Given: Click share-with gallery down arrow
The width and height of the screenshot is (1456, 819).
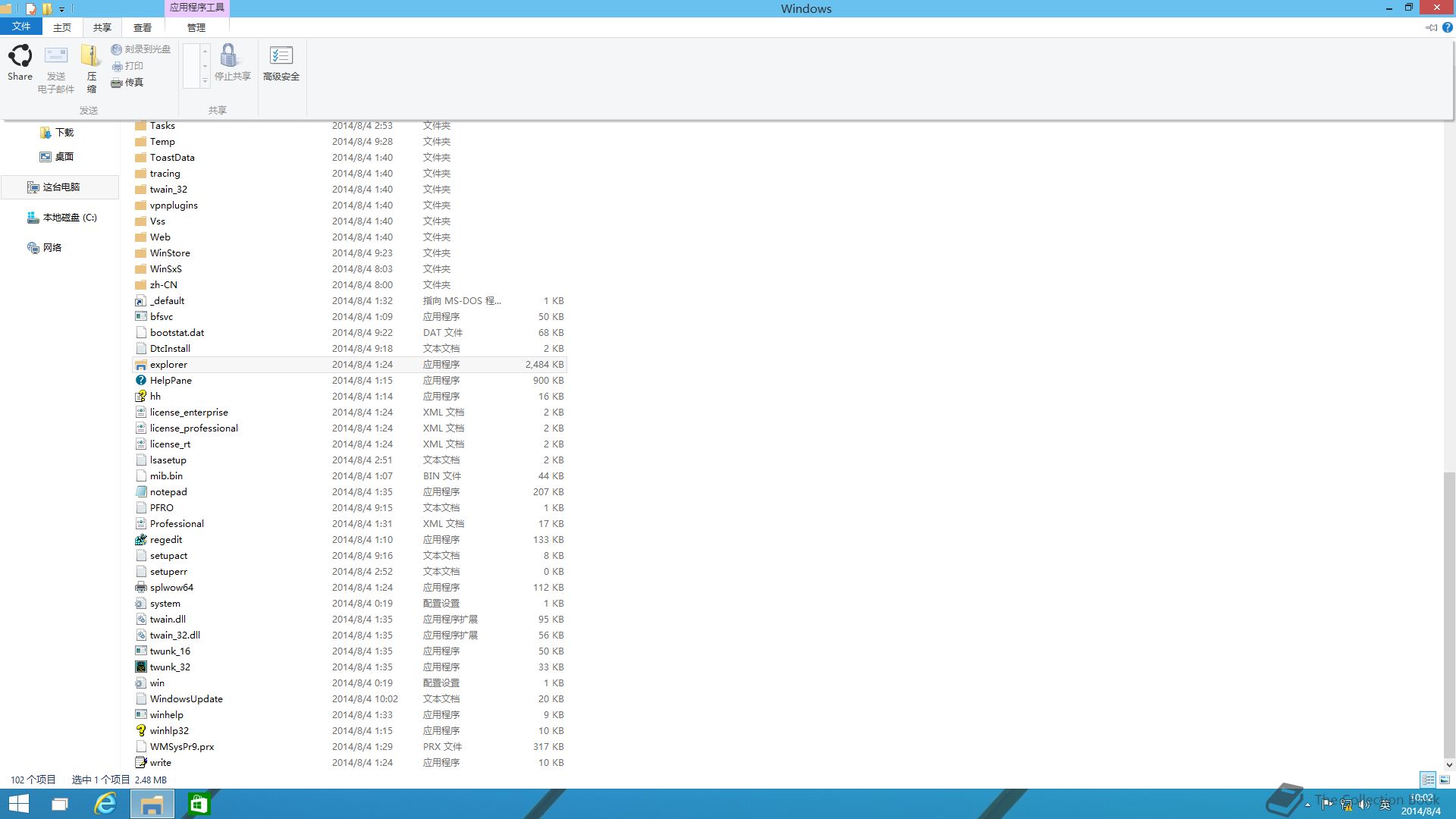Looking at the screenshot, I should 205,66.
